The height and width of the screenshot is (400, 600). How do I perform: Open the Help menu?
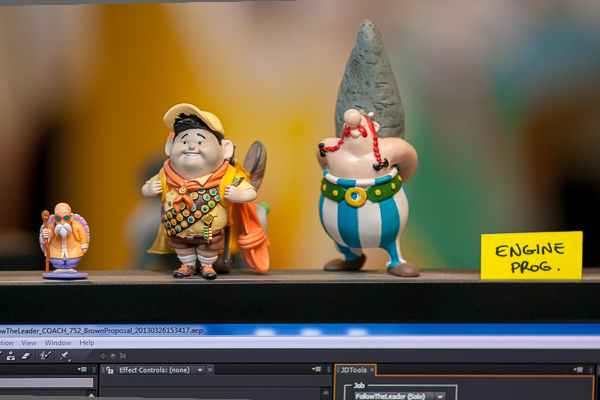point(87,343)
